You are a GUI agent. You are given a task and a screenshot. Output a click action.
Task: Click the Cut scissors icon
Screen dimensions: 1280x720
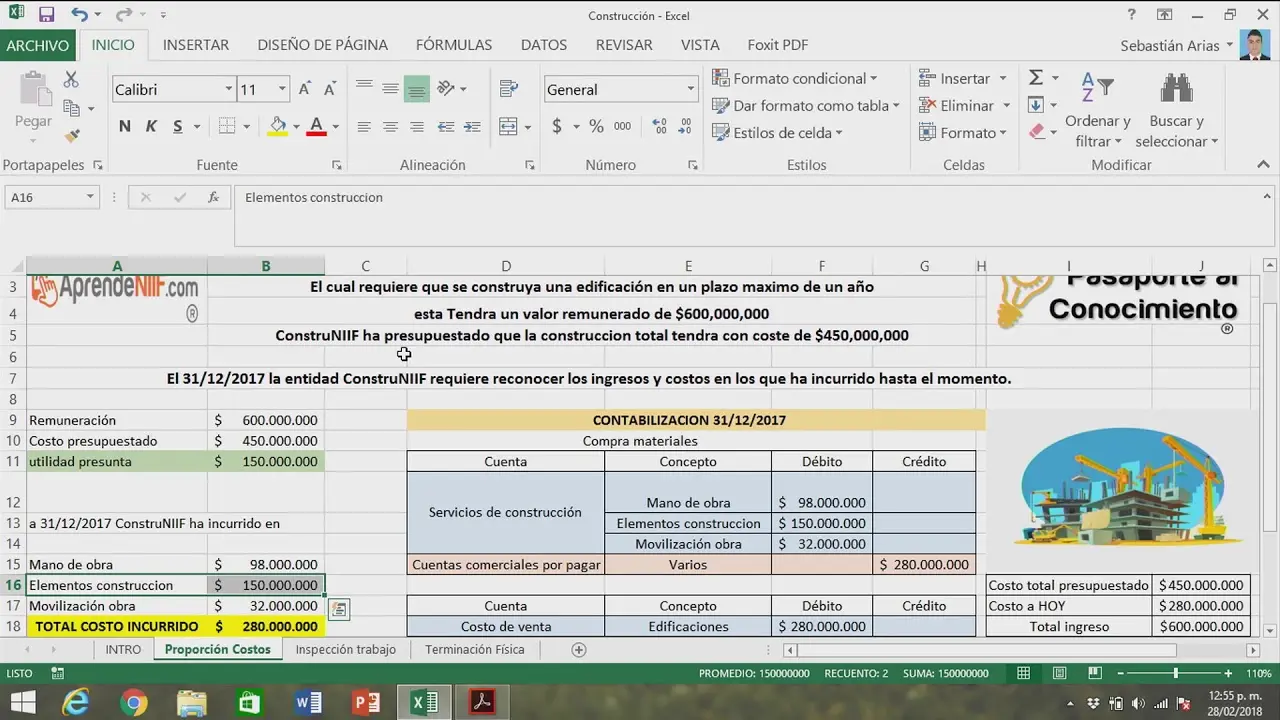pyautogui.click(x=71, y=80)
